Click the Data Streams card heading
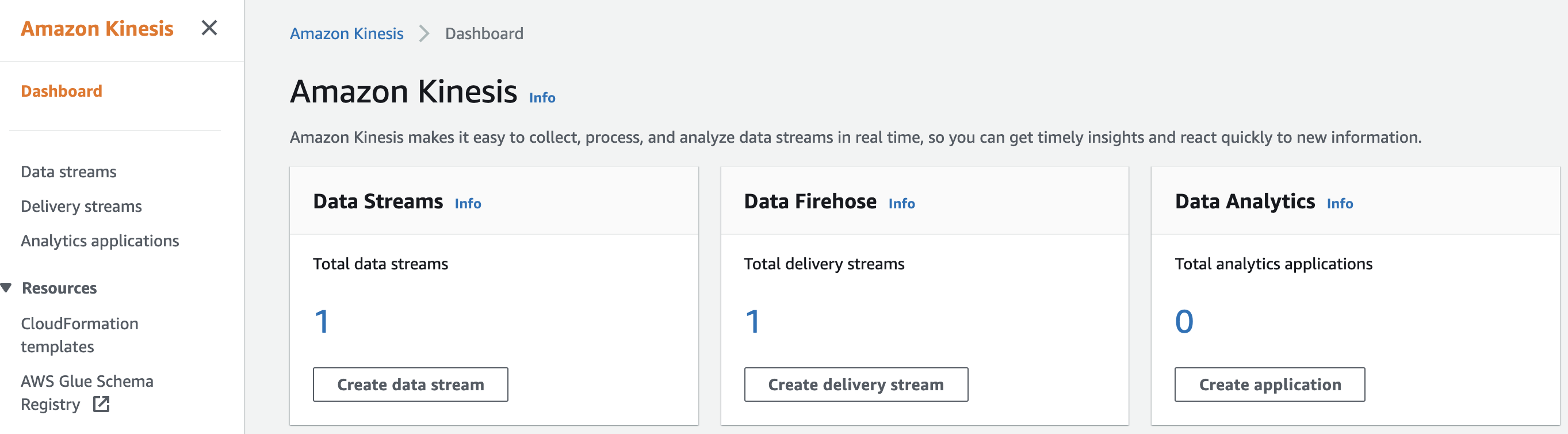Screen dimensions: 1568x434 tap(378, 201)
